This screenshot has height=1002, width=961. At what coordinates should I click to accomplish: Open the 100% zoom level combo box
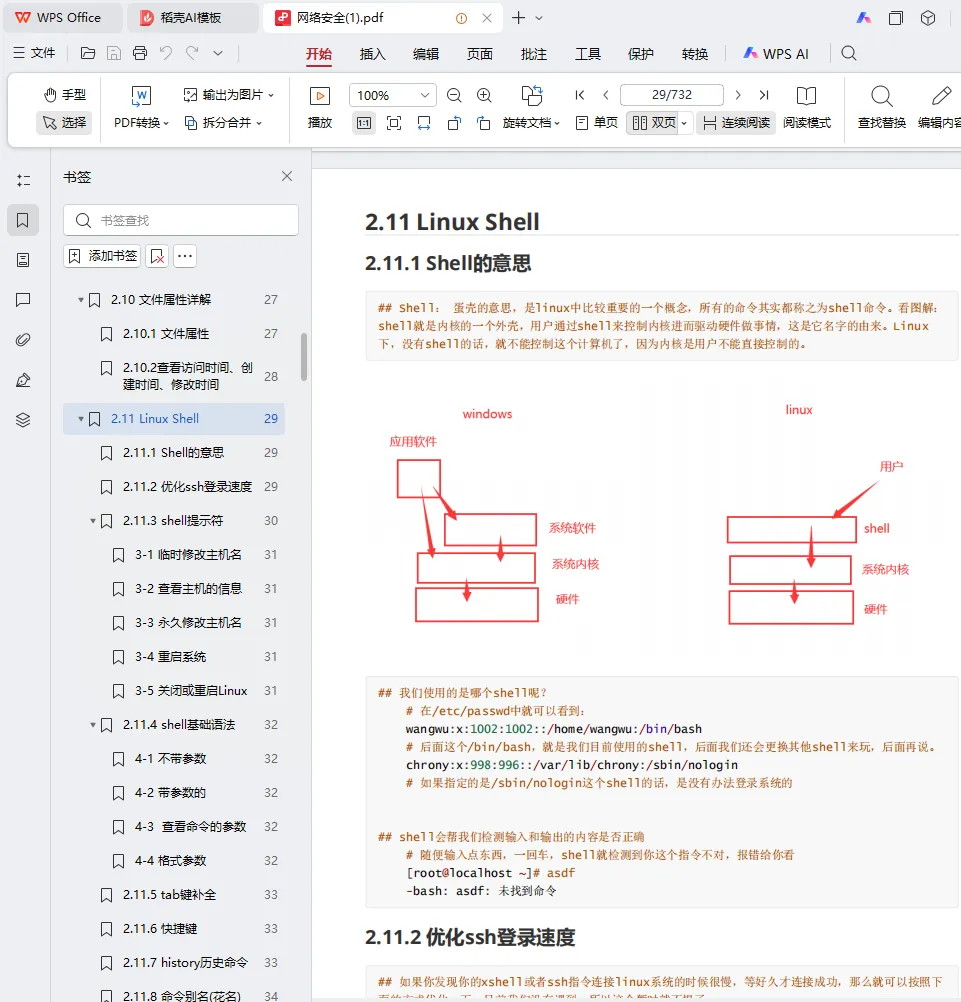click(393, 95)
